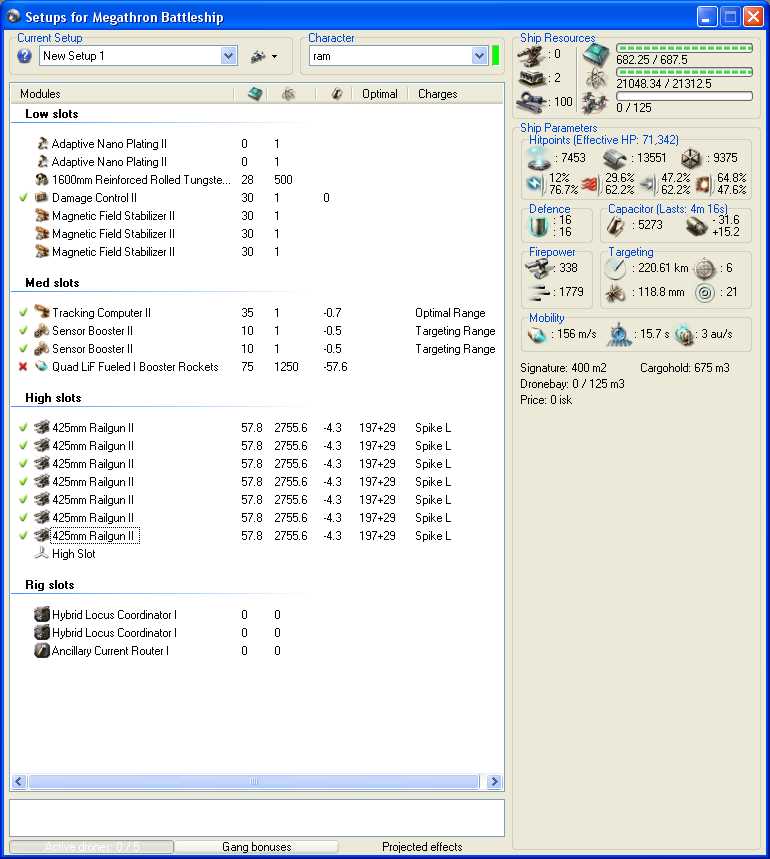Select the Ancillary Current Router I row

point(257,650)
